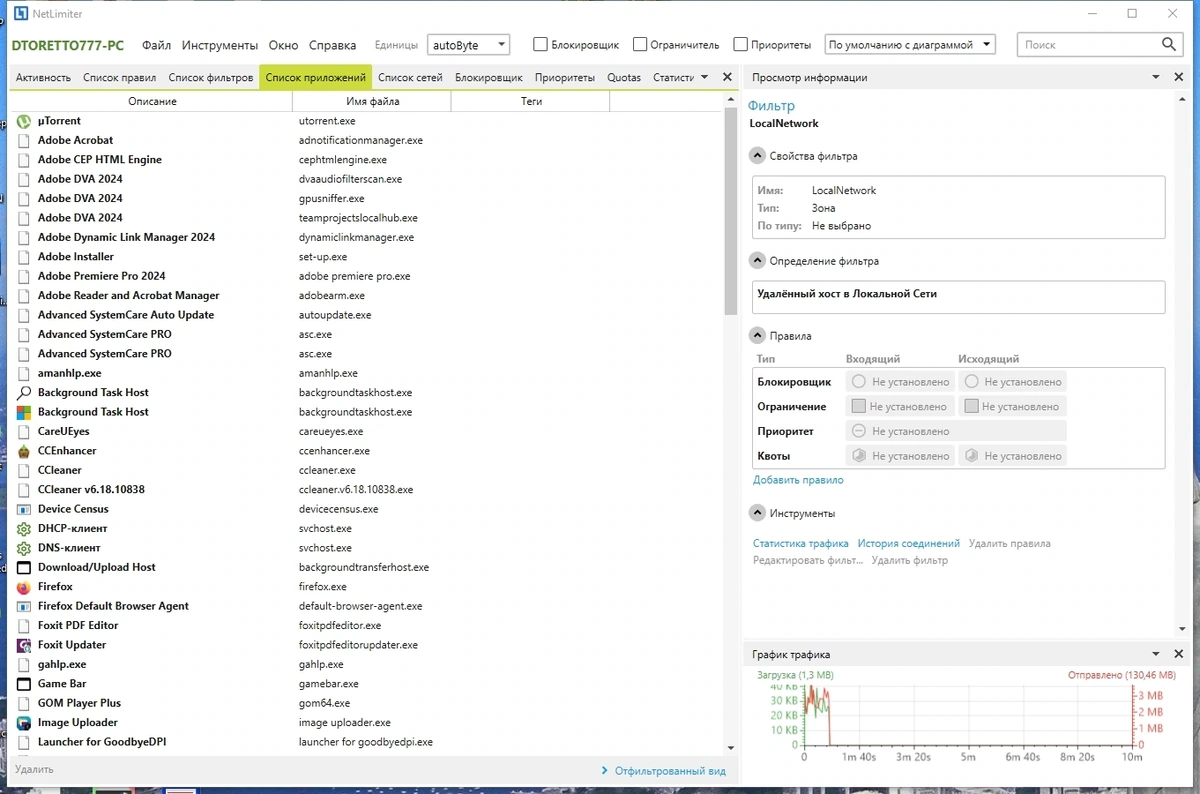The image size is (1200, 794).
Task: Click the search magnifier icon
Action: coord(1170,44)
